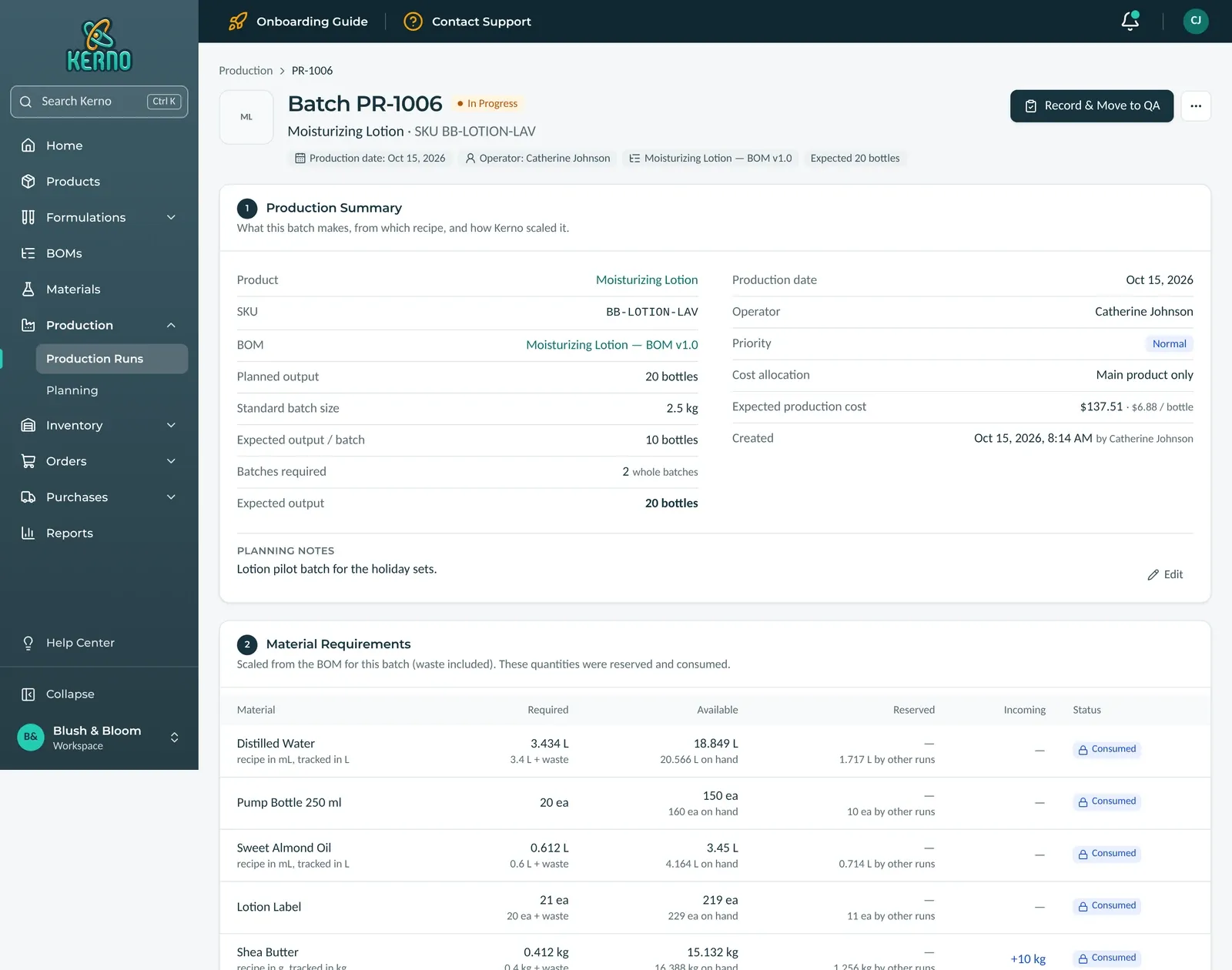Image resolution: width=1232 pixels, height=970 pixels.
Task: Open the notifications bell
Action: [x=1130, y=21]
